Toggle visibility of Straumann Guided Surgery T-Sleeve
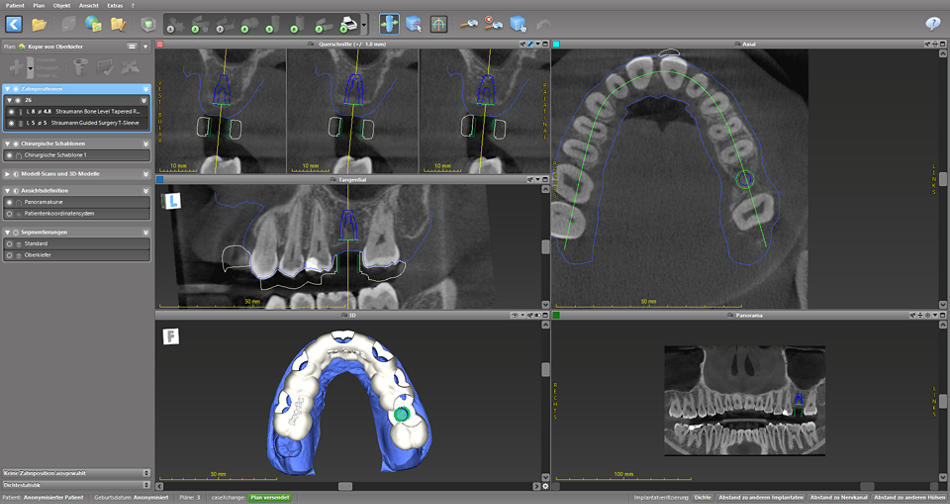 click(x=12, y=123)
